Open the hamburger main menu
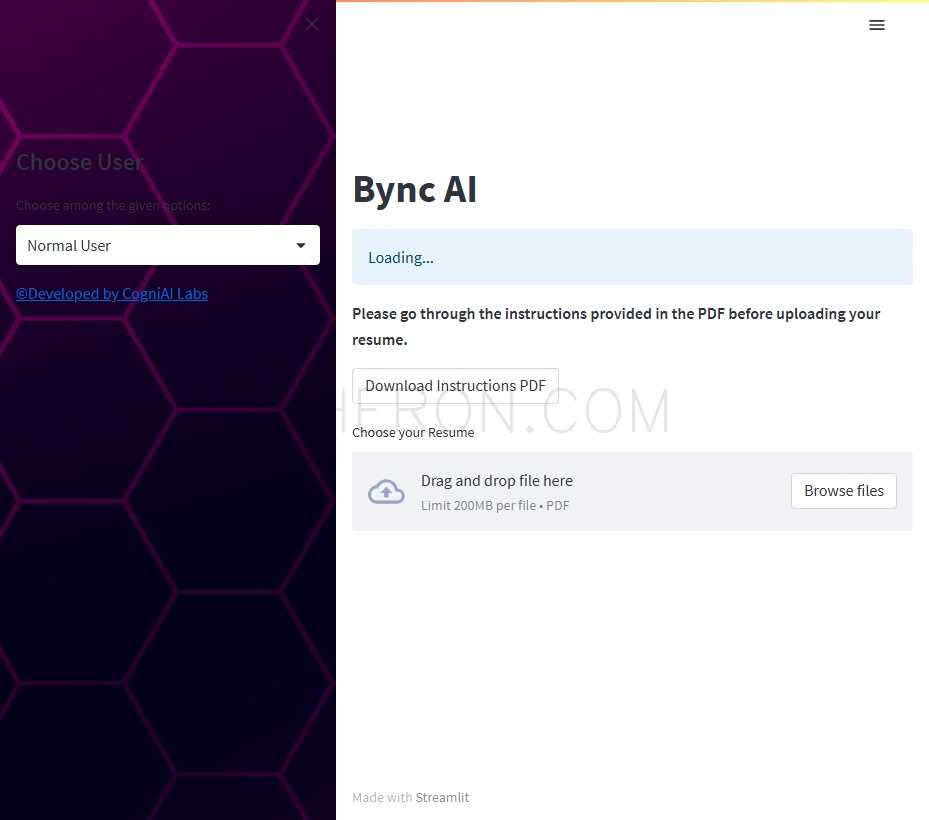Screen dimensions: 929x820 pyautogui.click(x=876, y=25)
